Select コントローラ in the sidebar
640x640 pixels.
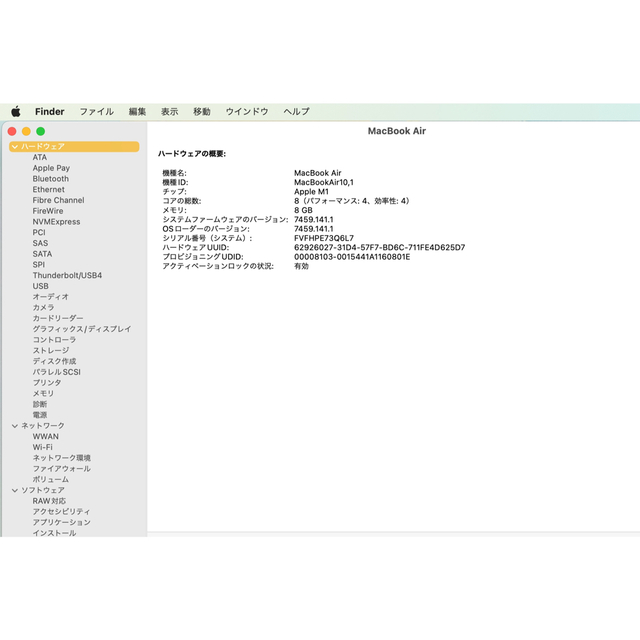tap(54, 340)
